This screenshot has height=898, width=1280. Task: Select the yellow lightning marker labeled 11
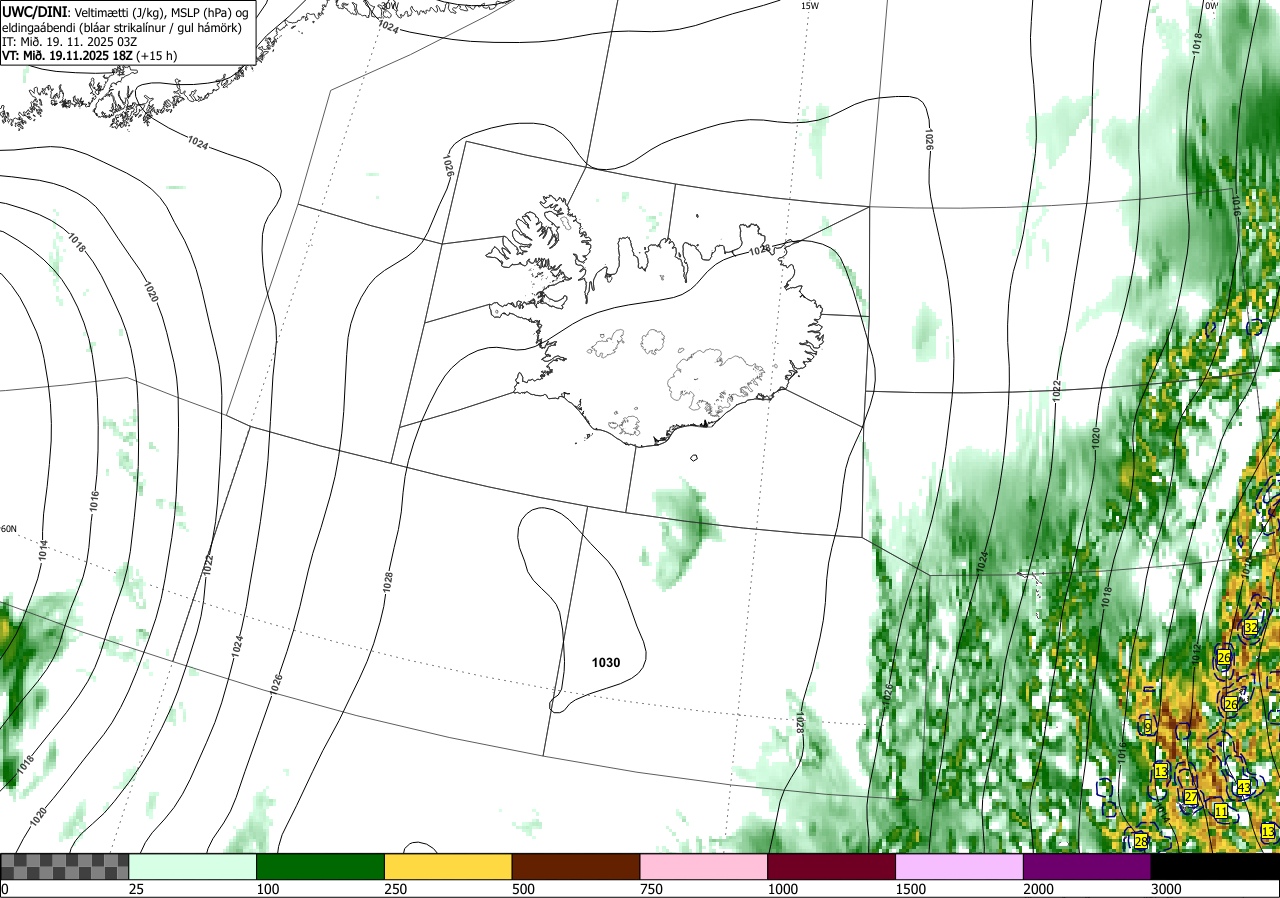1221,811
